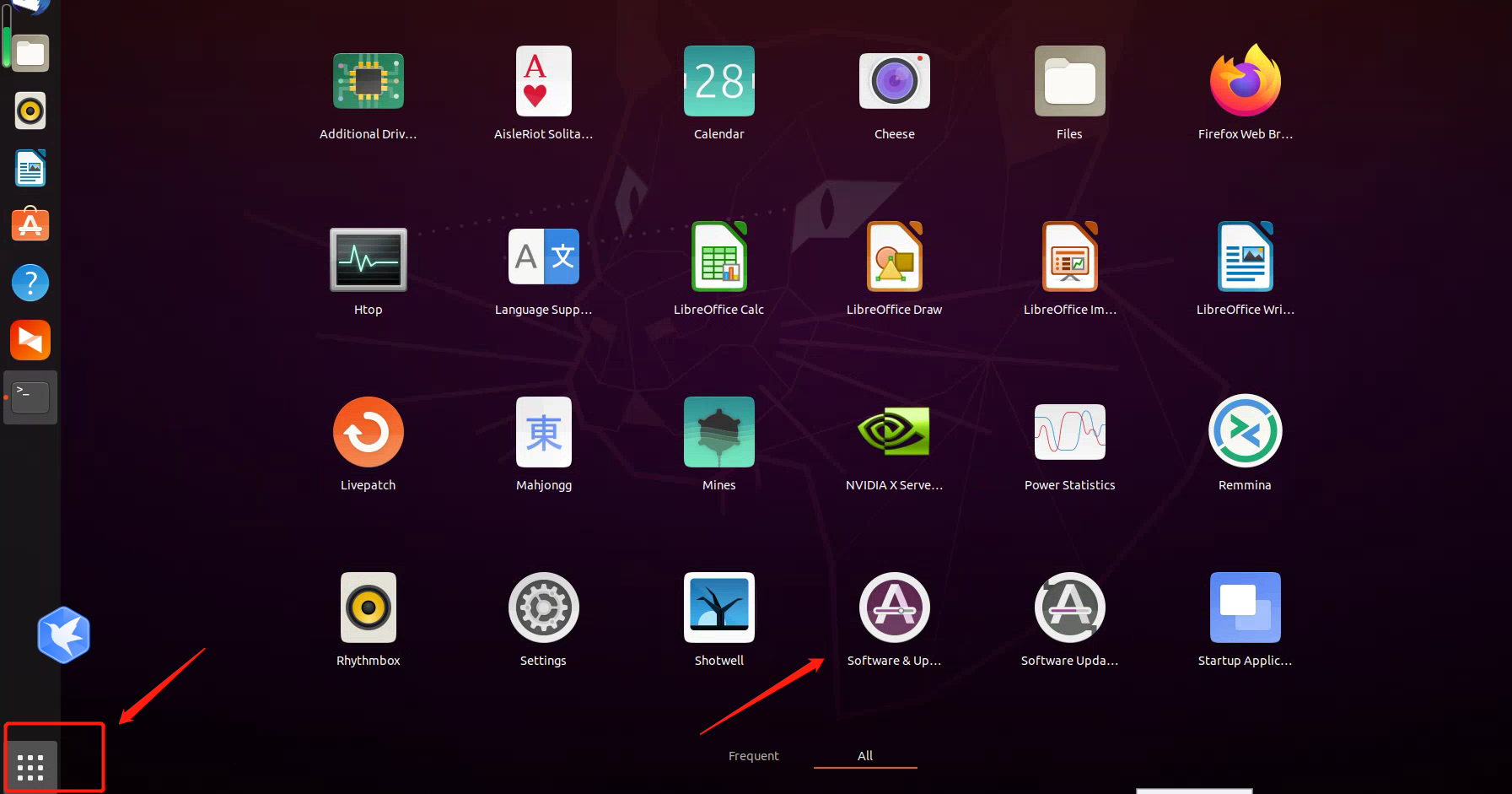This screenshot has height=794, width=1512.
Task: Launch LibreOffice Calc
Action: pyautogui.click(x=719, y=257)
